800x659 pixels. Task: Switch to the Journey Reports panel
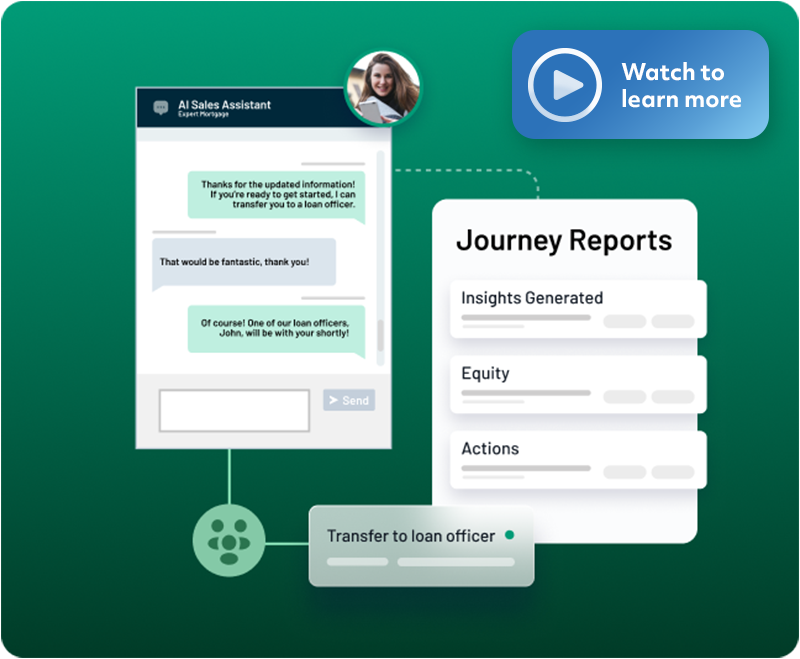click(x=565, y=240)
